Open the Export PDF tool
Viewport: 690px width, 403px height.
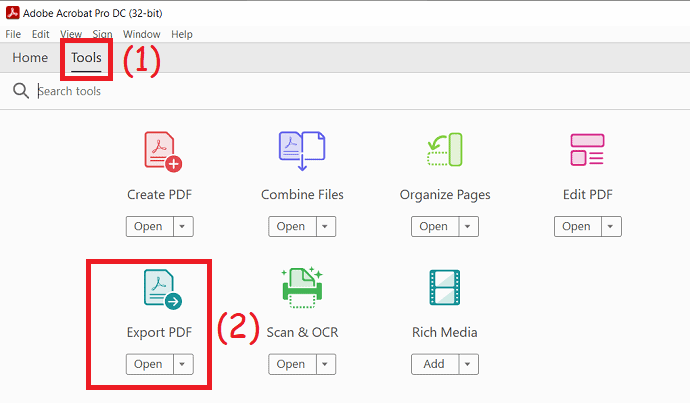pyautogui.click(x=150, y=364)
